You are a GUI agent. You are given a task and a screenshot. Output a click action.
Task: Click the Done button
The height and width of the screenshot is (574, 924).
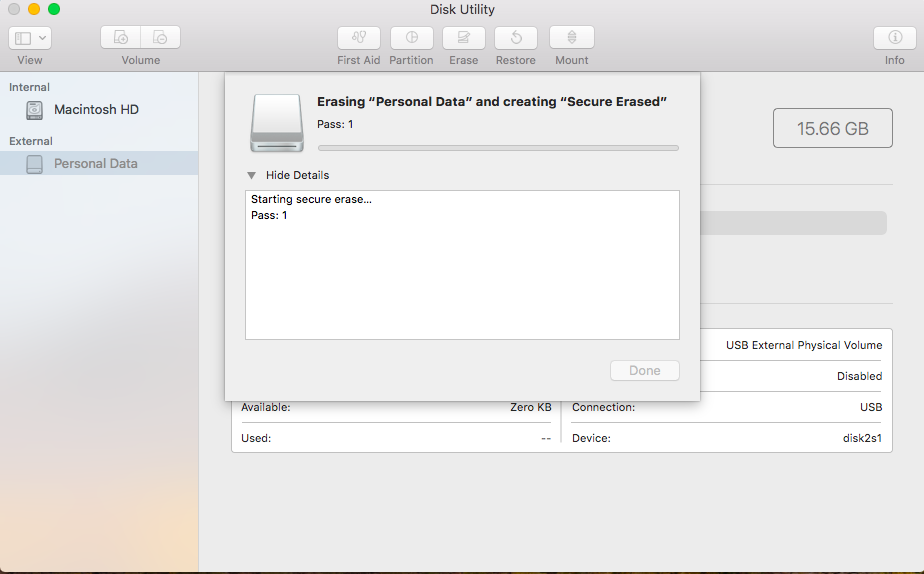(x=645, y=371)
